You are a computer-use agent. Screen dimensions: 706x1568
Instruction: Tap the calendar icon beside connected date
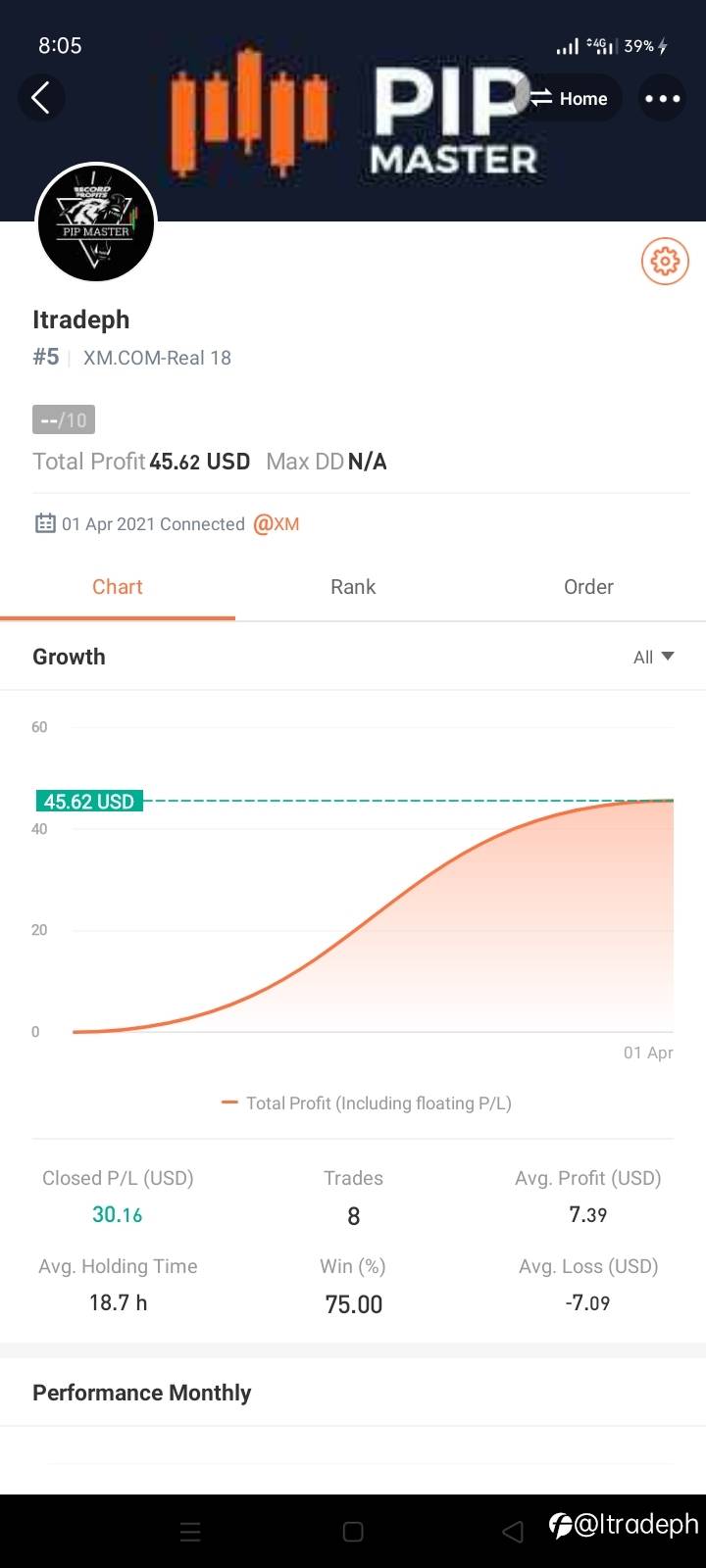[45, 523]
